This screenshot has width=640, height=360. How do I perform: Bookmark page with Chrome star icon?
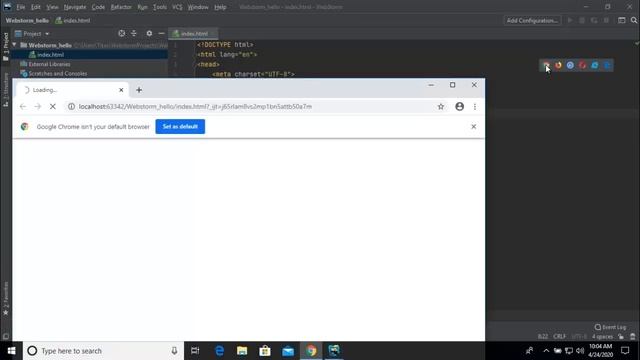tap(440, 107)
